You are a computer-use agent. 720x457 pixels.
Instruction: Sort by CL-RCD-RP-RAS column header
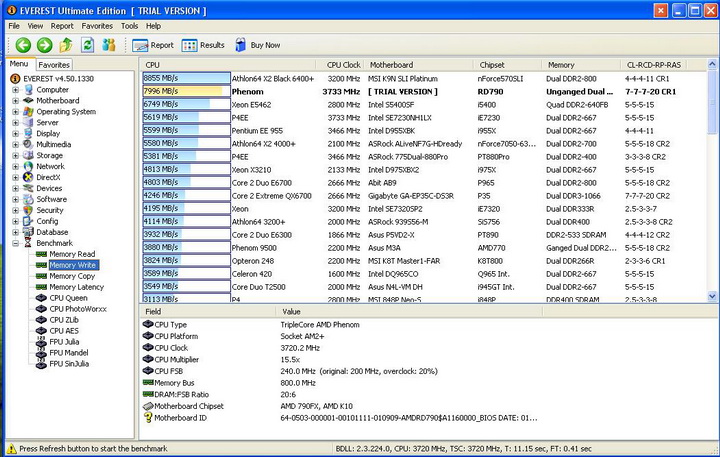pos(654,65)
